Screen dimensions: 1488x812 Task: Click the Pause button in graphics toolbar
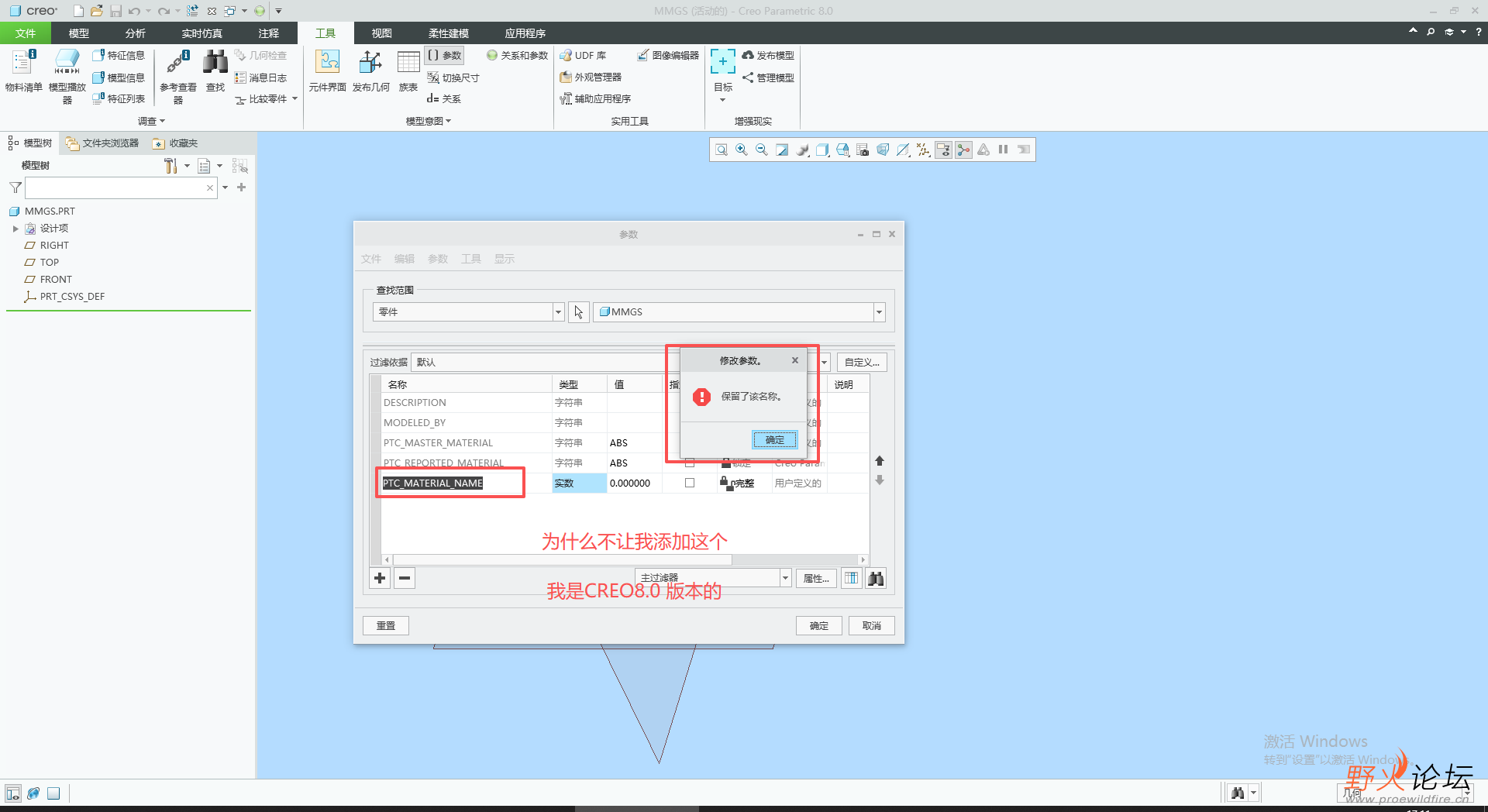click(x=1004, y=150)
